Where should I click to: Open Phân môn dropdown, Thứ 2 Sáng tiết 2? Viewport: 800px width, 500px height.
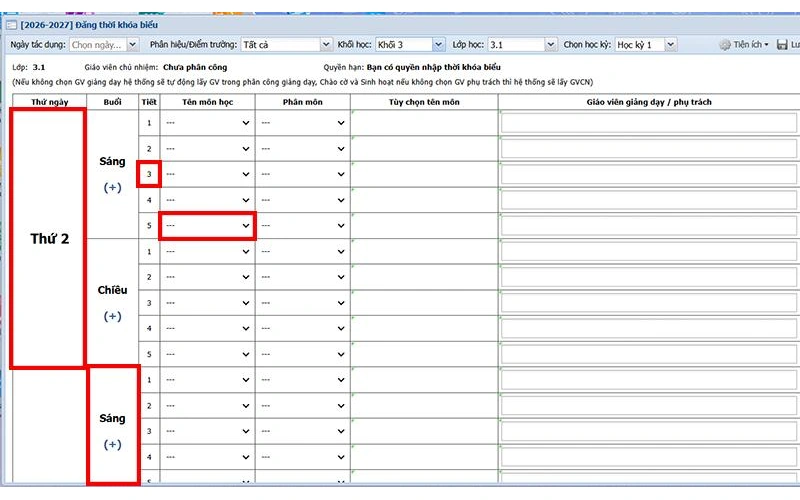(x=303, y=149)
